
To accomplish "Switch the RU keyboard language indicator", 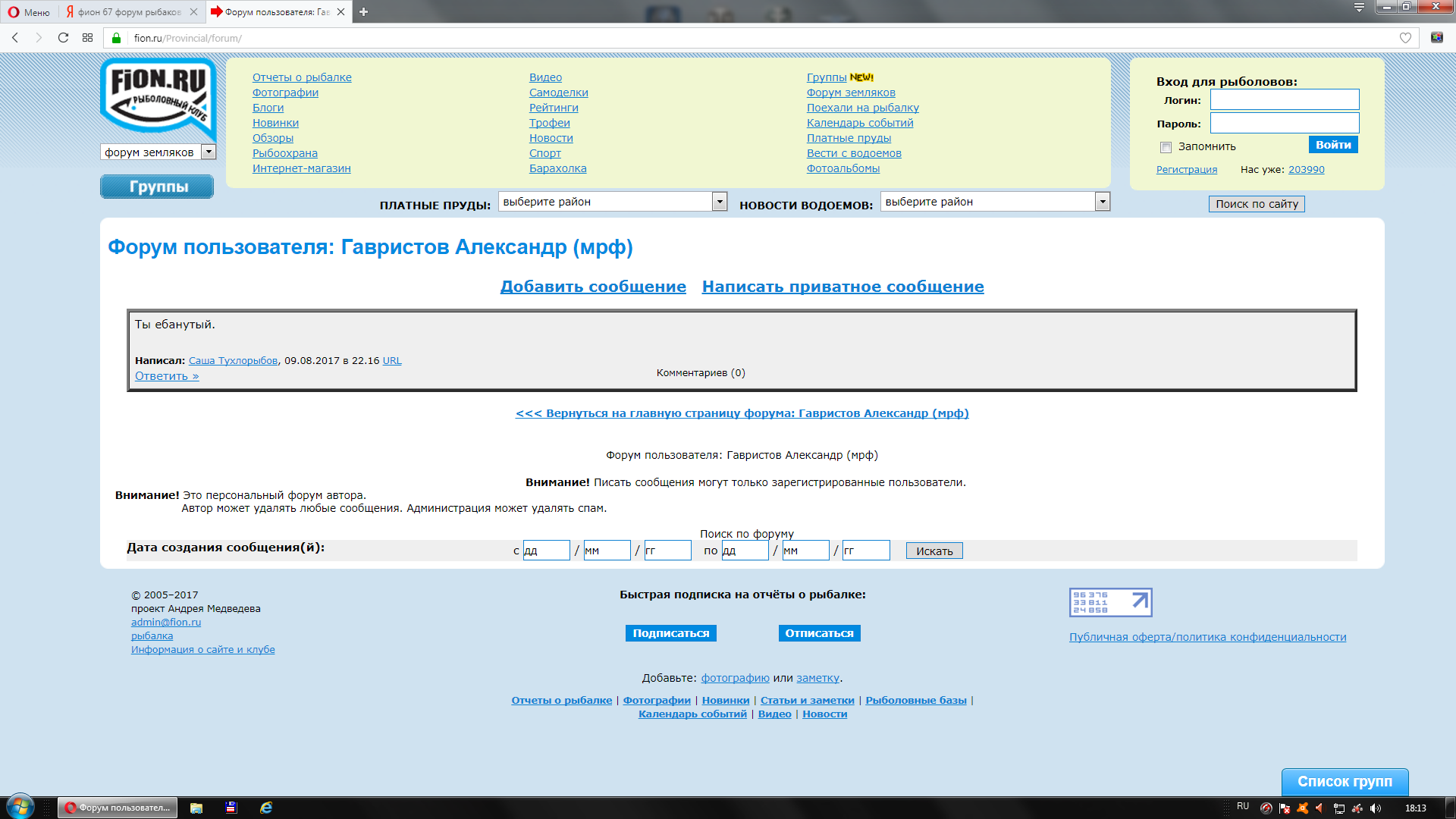I will [1243, 807].
